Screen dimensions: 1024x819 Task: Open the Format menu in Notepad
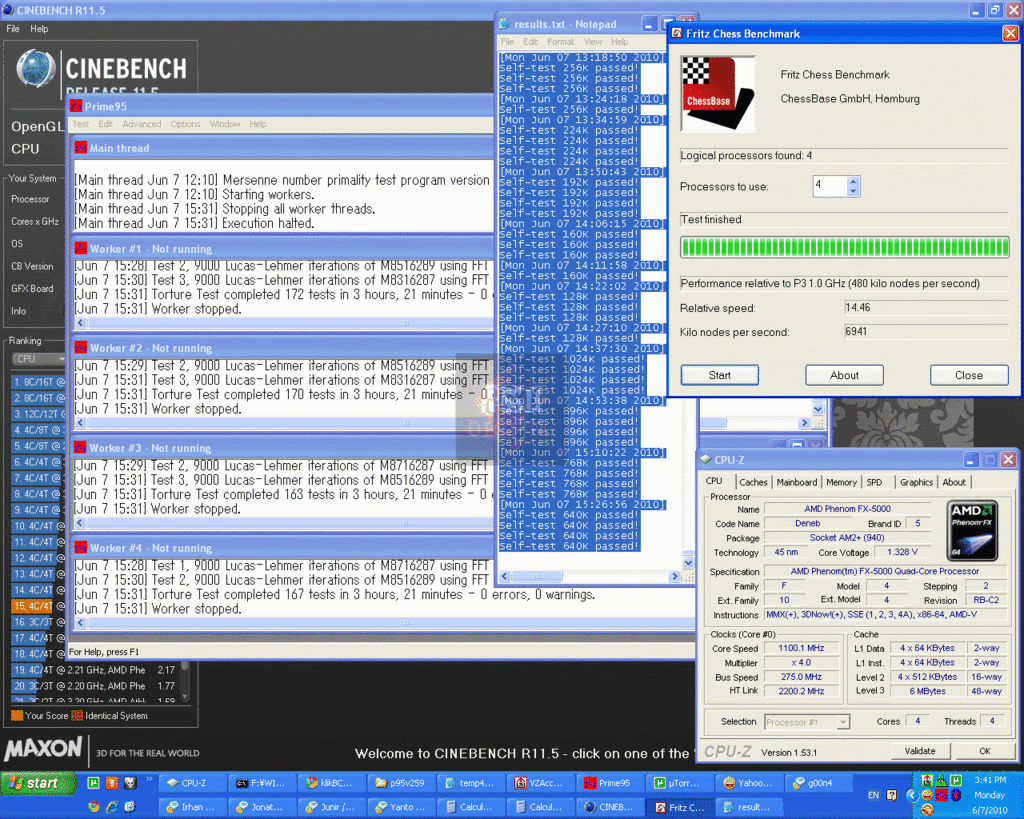click(560, 42)
